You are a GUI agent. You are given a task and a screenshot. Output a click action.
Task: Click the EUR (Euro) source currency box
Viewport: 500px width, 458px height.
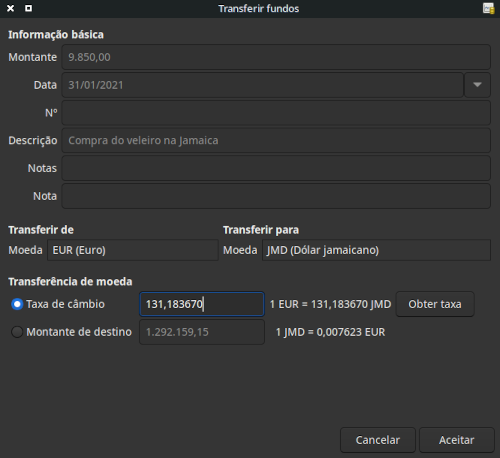133,250
